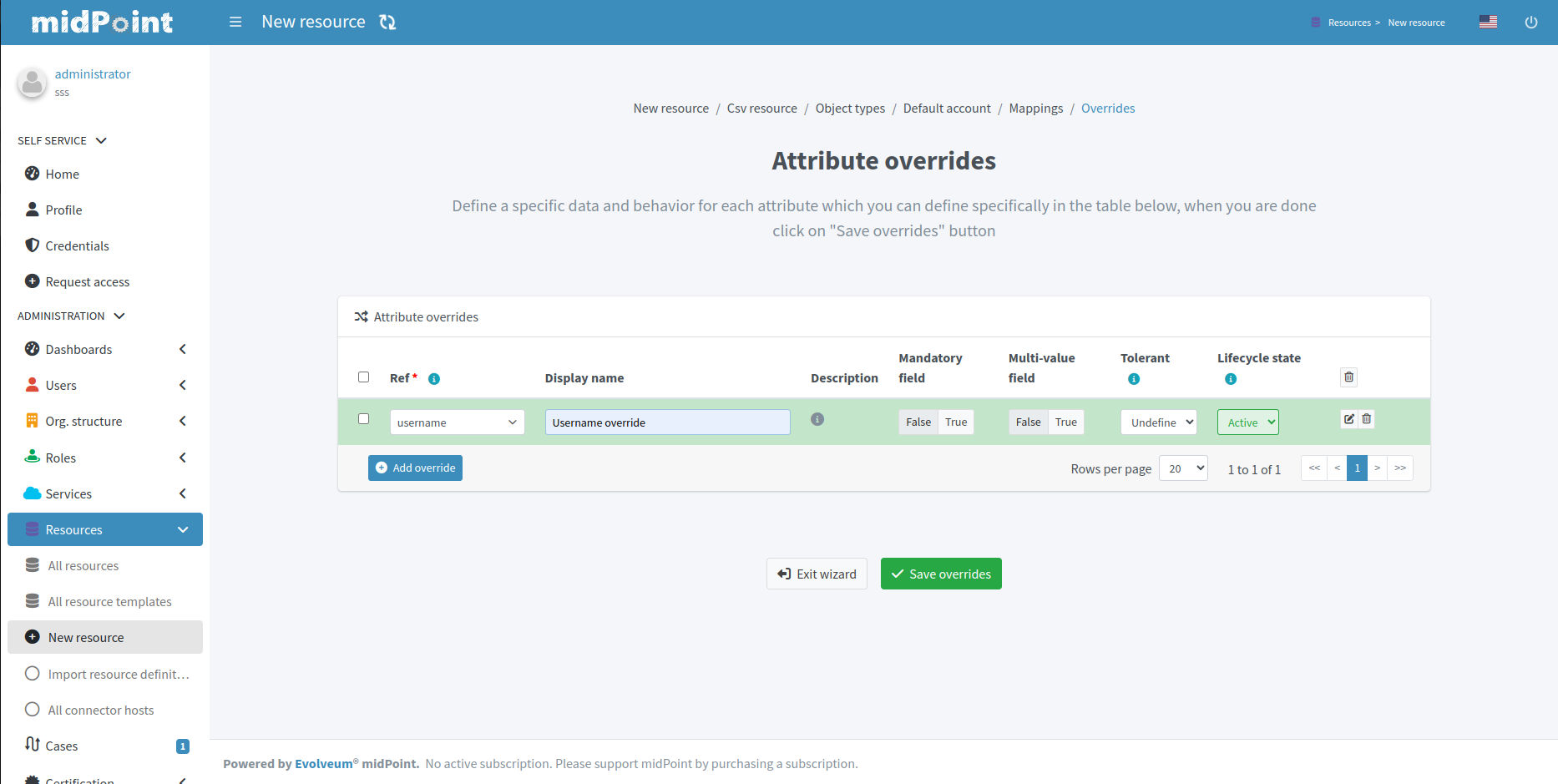Delete the username override row via trash icon
This screenshot has height=784, width=1558.
tap(1367, 419)
